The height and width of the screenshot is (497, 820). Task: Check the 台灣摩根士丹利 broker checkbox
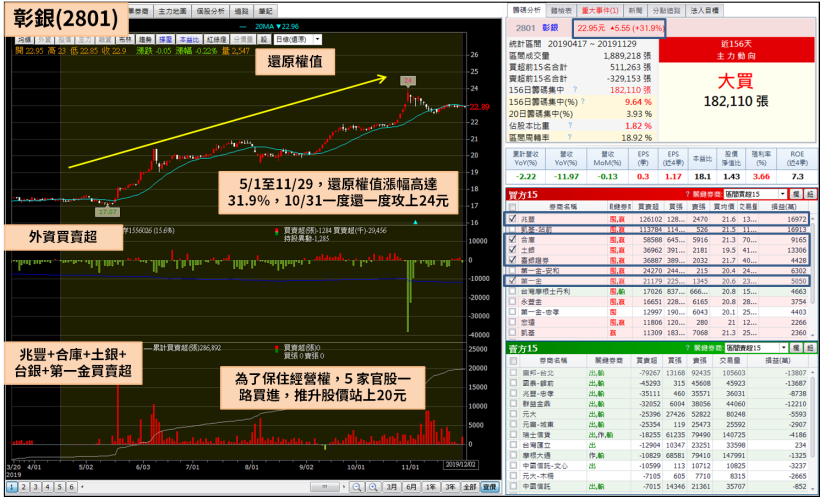[512, 291]
